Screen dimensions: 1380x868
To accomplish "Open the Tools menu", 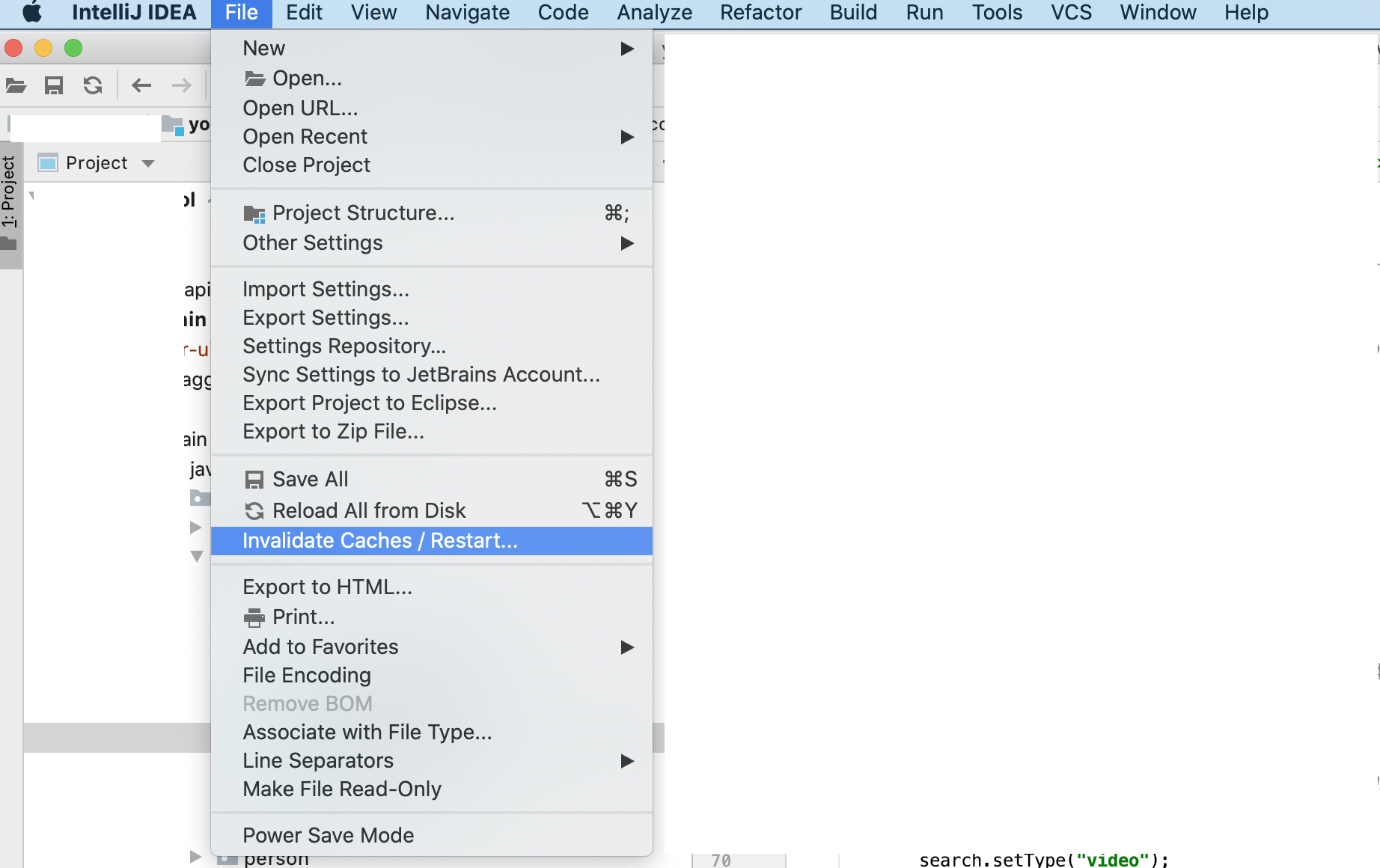I will 997,13.
